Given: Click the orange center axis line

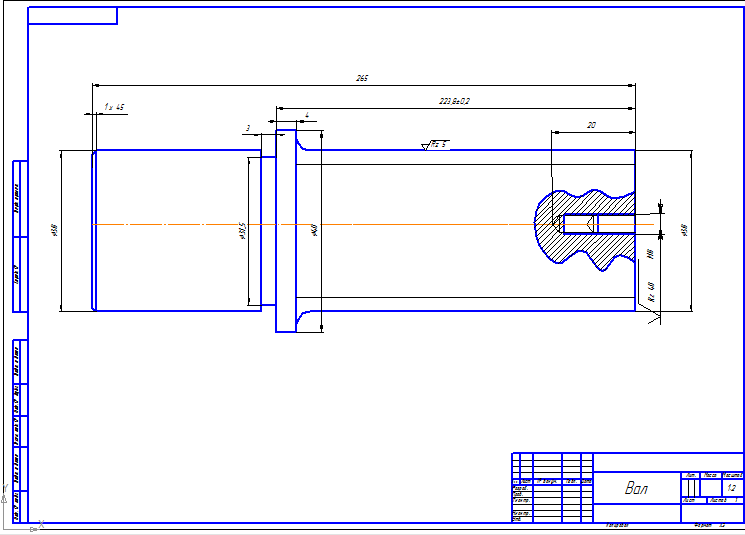Looking at the screenshot, I should 371,224.
